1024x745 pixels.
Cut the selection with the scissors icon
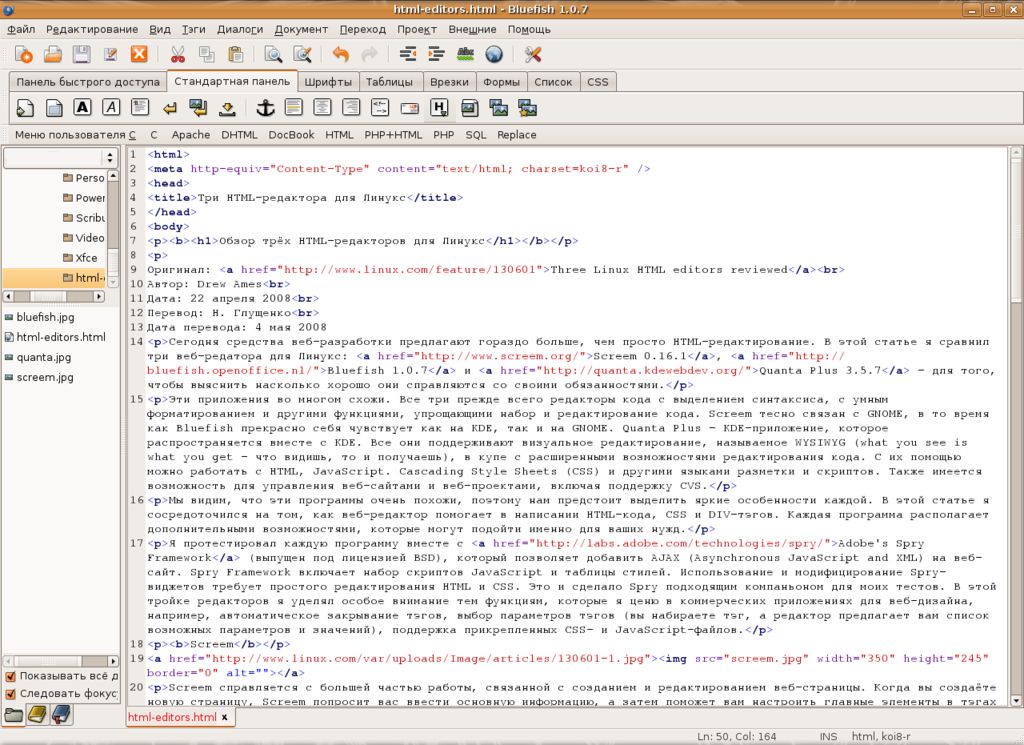coord(177,55)
